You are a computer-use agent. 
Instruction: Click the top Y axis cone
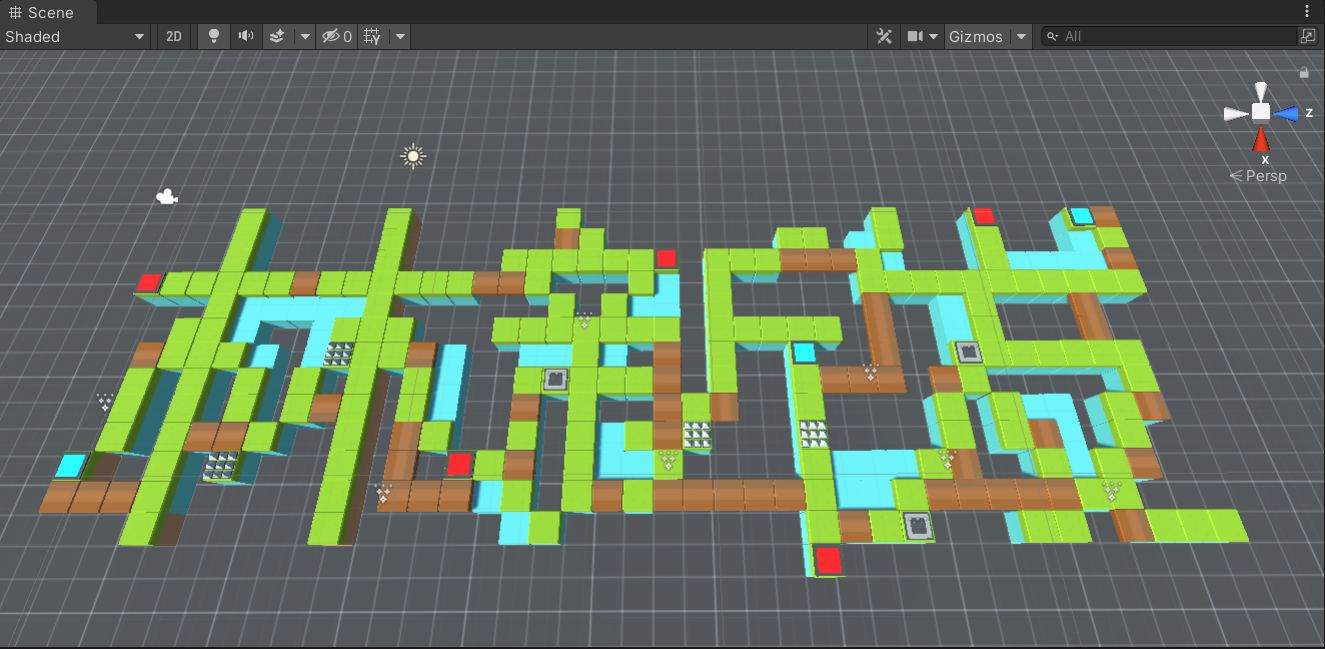(1262, 91)
